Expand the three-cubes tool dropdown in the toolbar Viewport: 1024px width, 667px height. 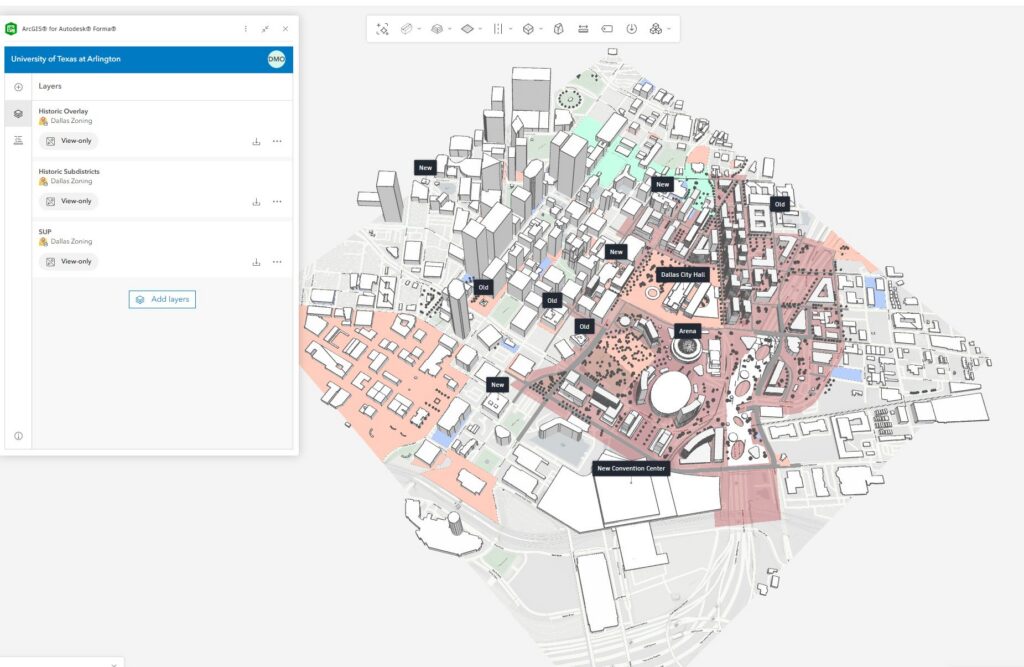[x=668, y=29]
